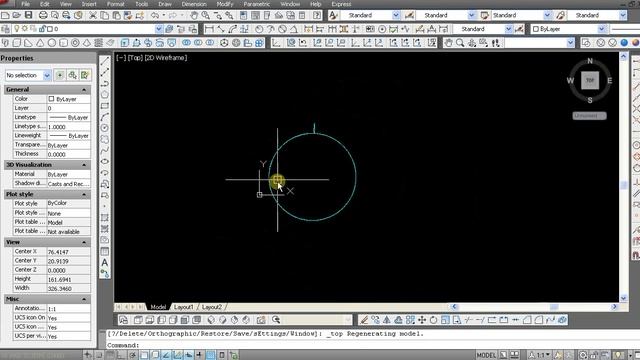Select the Line tool in Draw toolbar
This screenshot has width=640, height=360.
[x=105, y=61]
